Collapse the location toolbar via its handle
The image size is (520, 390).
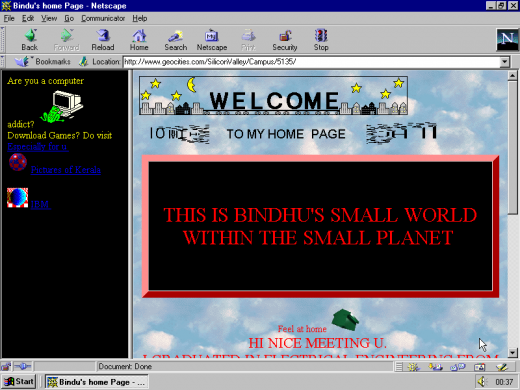(x=3, y=62)
